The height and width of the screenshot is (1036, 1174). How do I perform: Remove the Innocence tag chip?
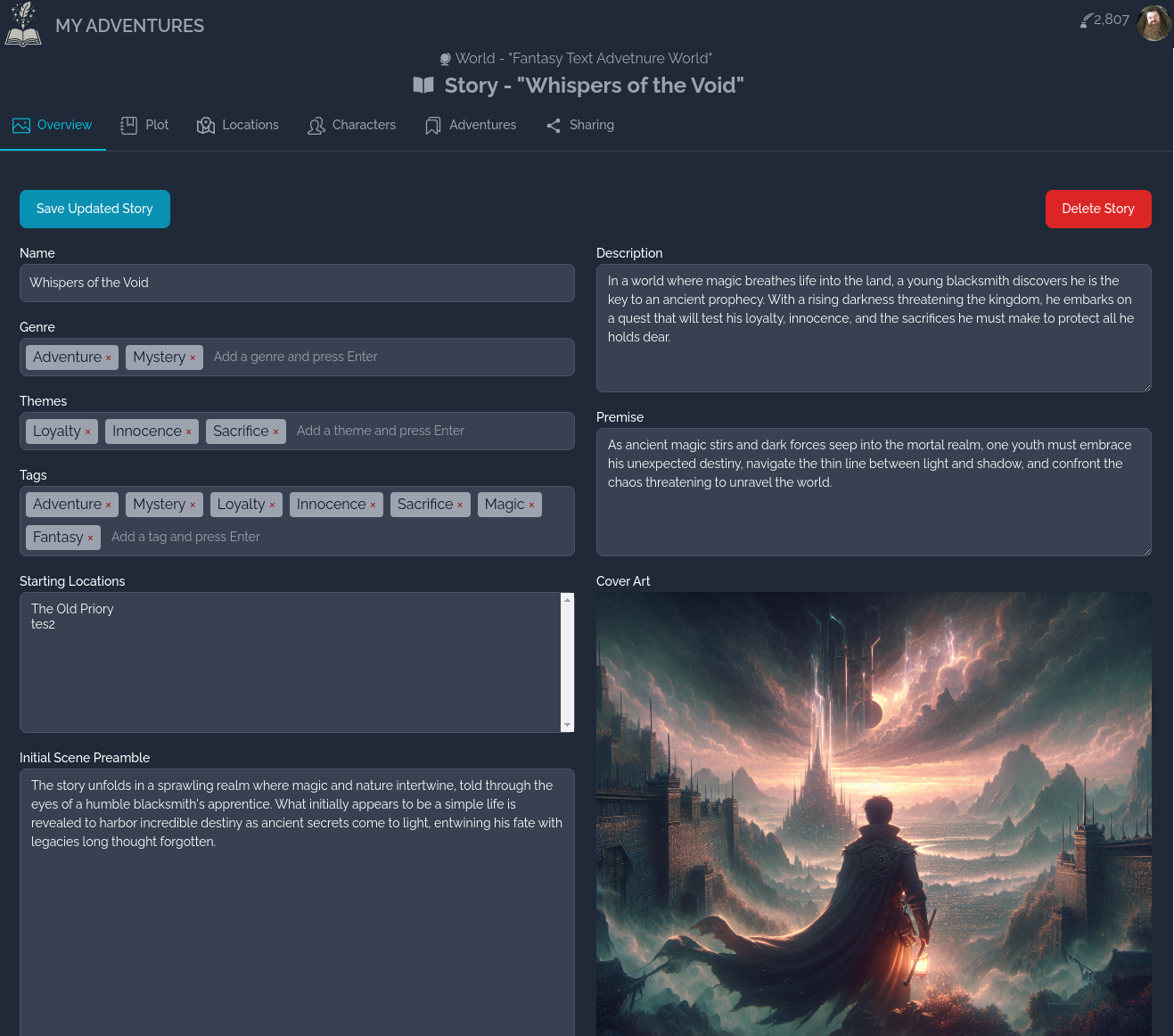pyautogui.click(x=373, y=505)
